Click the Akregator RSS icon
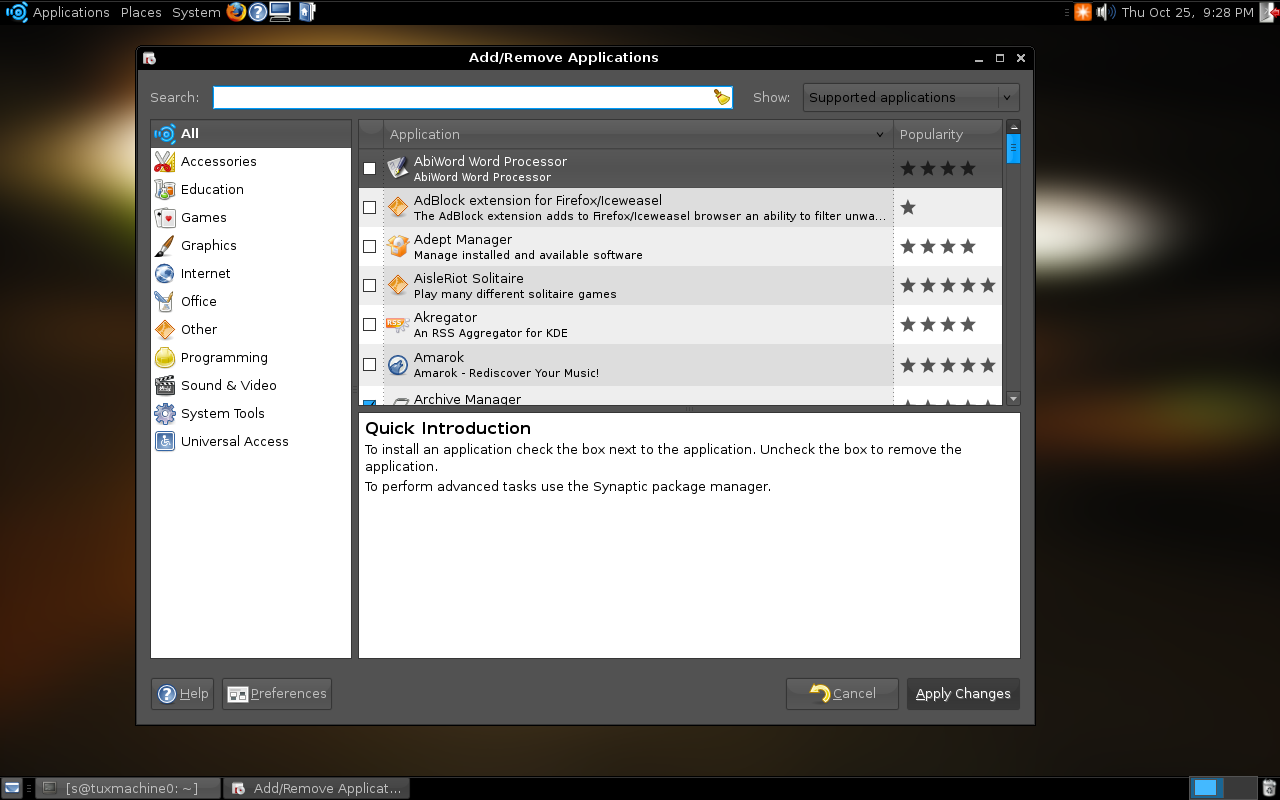 pos(398,324)
